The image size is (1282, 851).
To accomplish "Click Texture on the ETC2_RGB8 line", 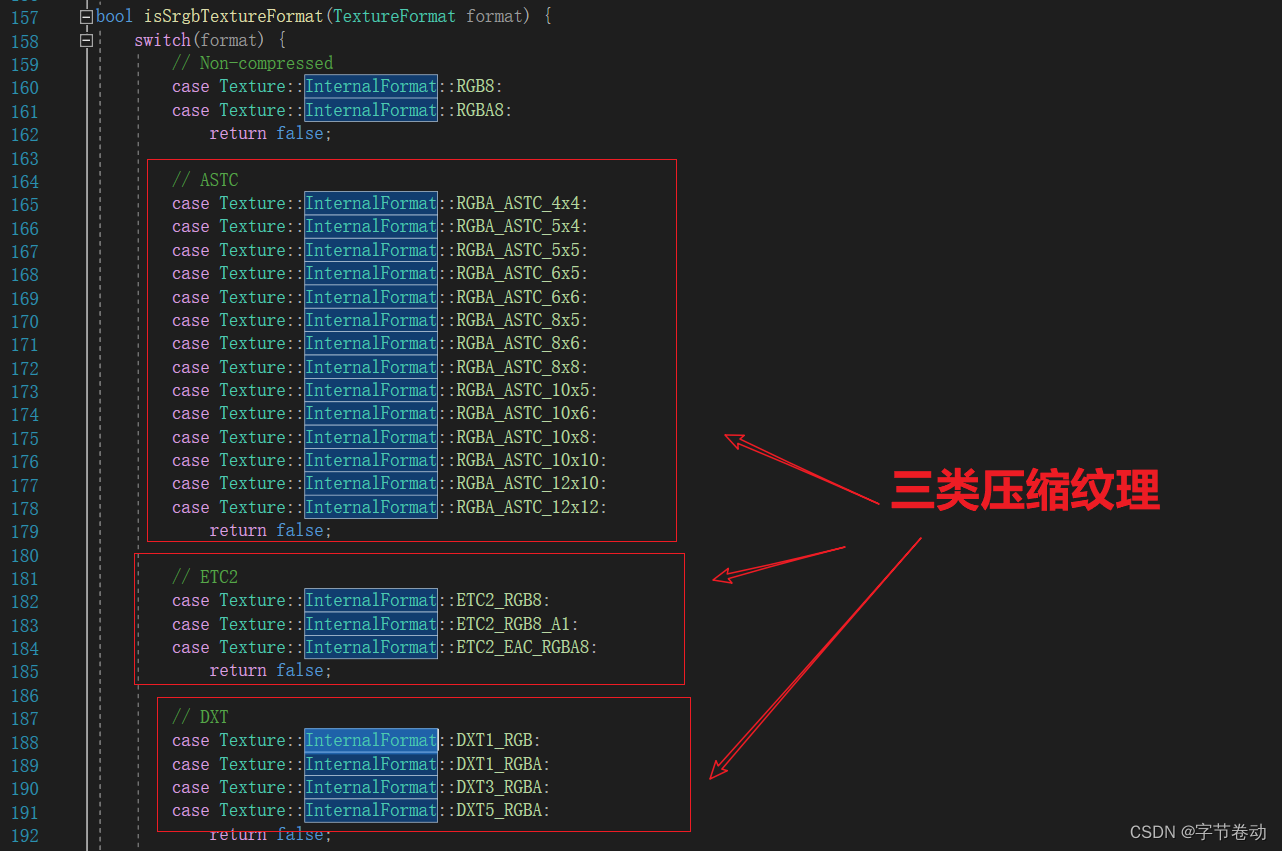I will pos(253,600).
